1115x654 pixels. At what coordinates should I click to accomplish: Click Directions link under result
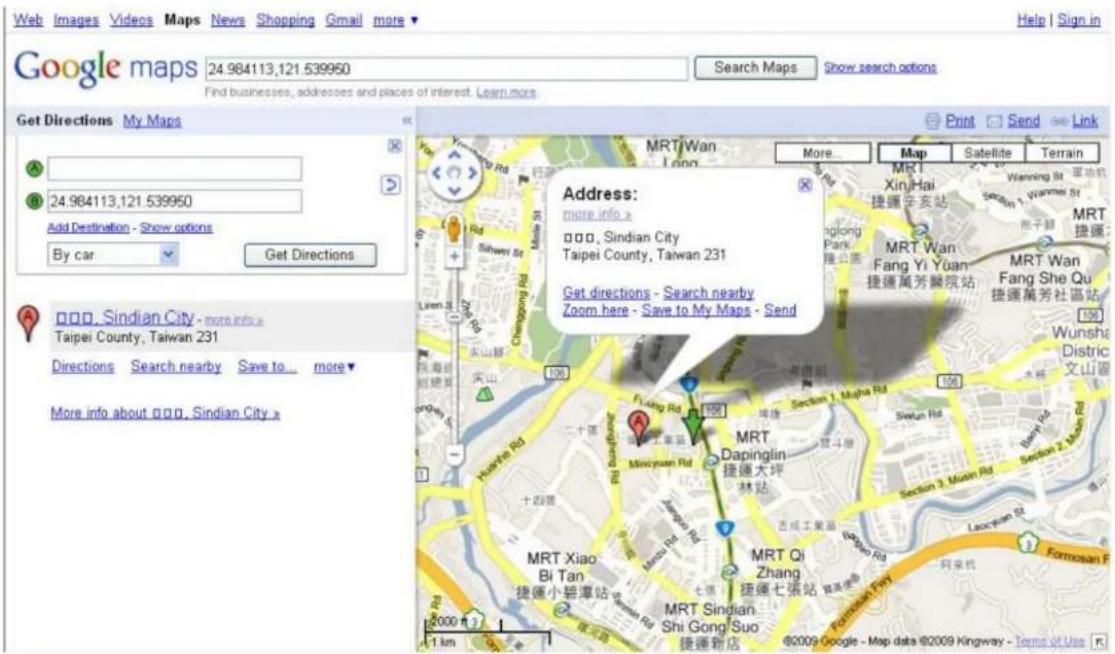coord(83,367)
